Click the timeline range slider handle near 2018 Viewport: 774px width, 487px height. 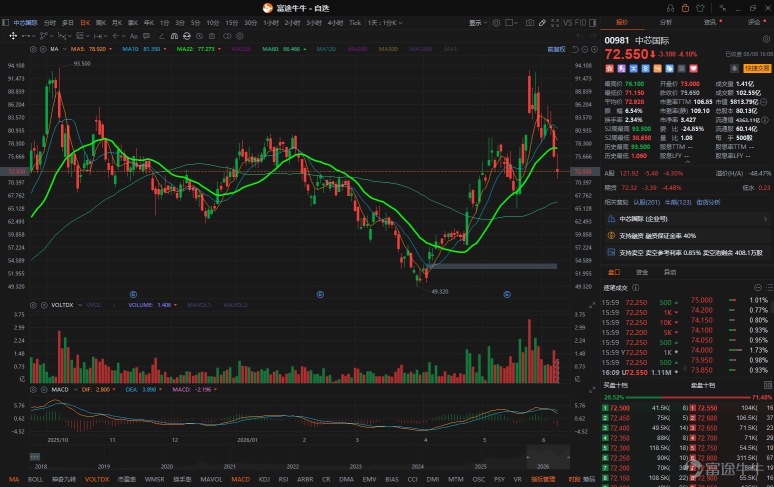click(x=35, y=457)
